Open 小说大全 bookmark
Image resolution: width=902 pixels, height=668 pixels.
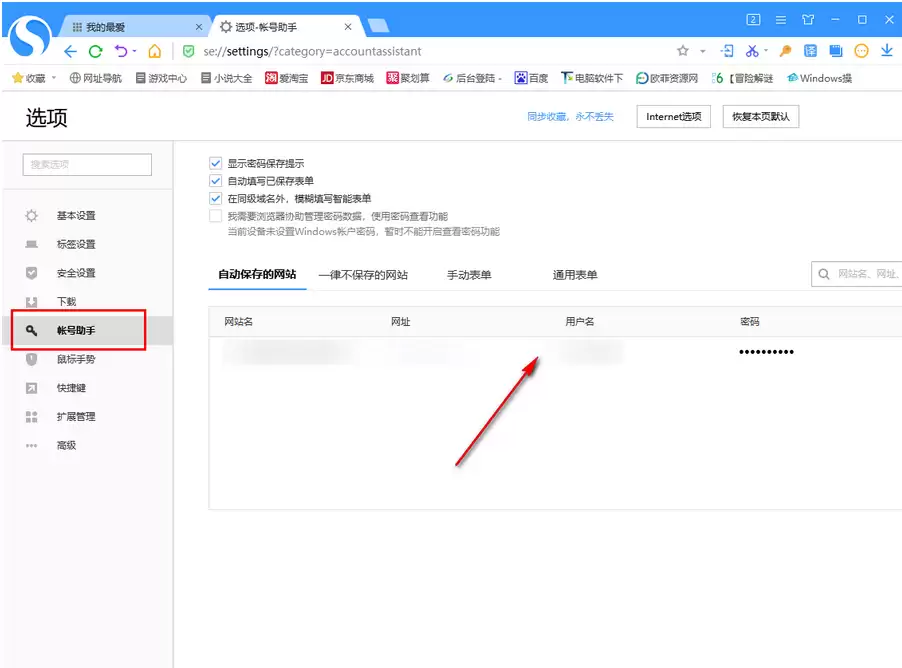pyautogui.click(x=226, y=78)
